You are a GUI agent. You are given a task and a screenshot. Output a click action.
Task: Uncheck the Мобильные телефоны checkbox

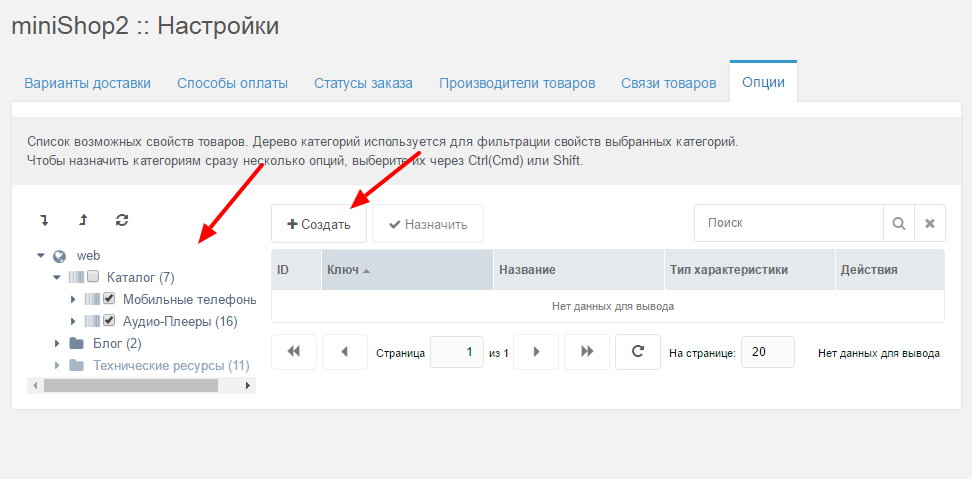(109, 299)
